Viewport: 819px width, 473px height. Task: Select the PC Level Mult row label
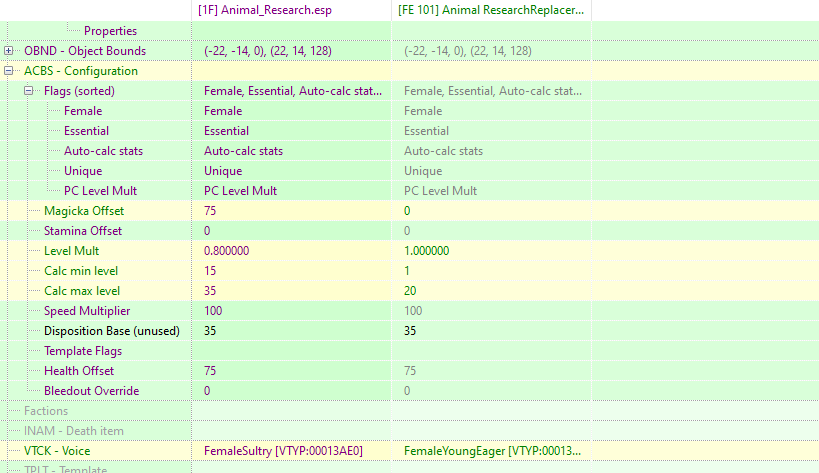tap(100, 191)
